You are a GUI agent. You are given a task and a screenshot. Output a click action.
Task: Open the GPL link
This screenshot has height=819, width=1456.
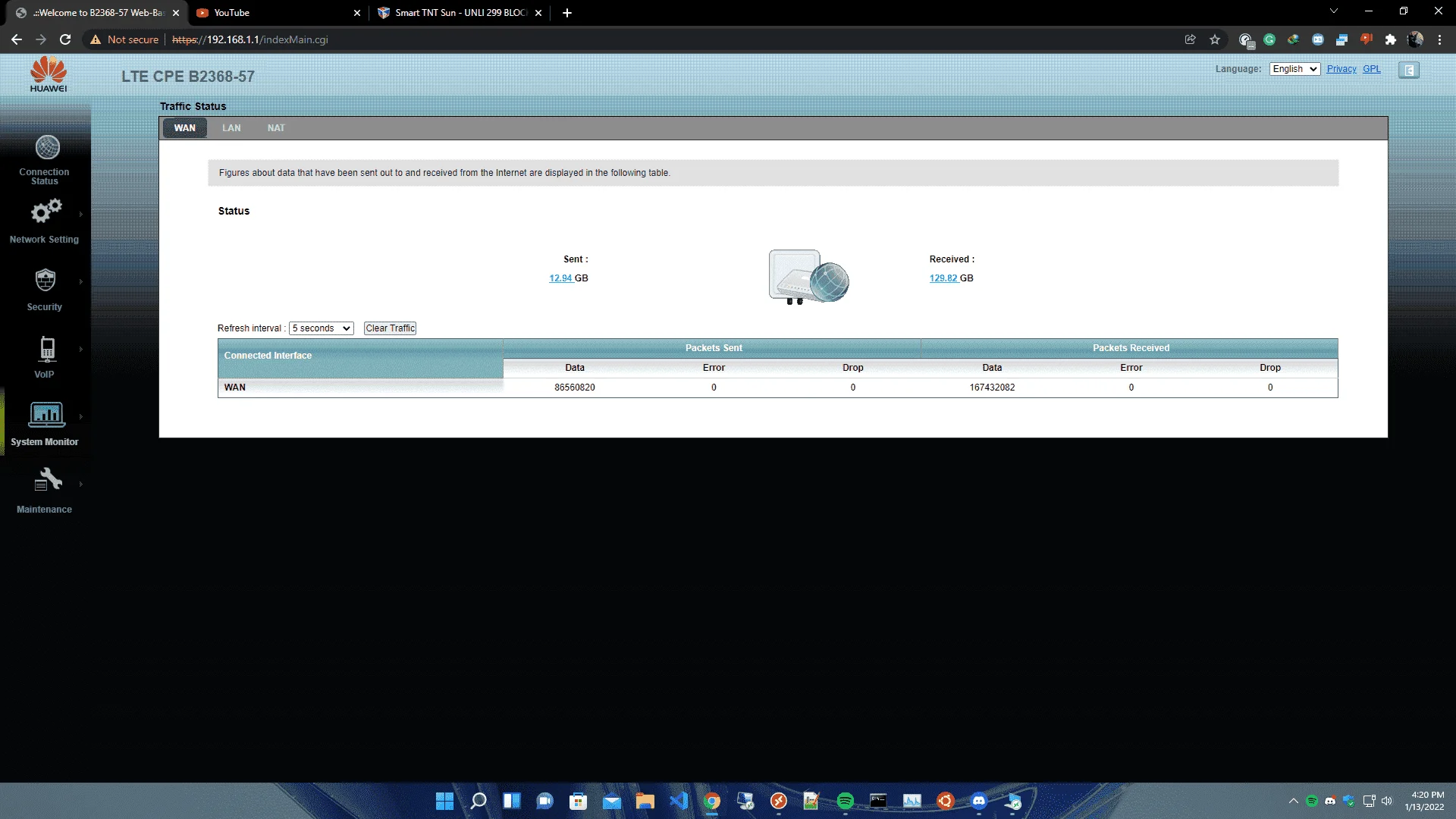click(1371, 69)
